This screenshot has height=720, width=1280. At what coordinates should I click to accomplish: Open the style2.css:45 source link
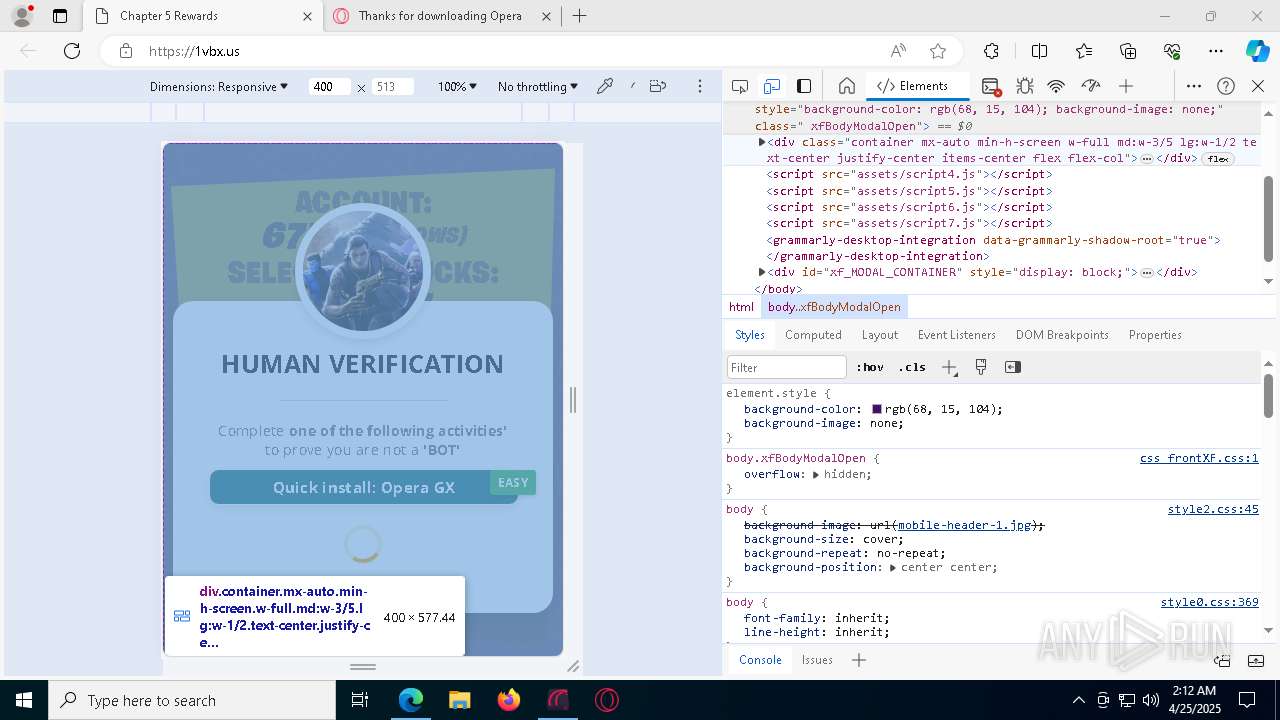1213,509
